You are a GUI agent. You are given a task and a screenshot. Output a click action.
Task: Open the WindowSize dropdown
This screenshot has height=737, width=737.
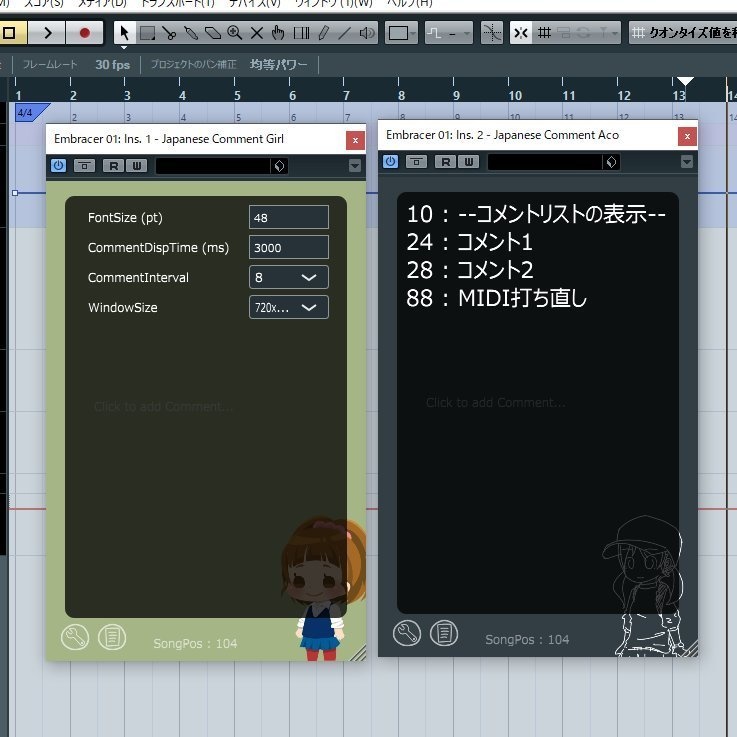pyautogui.click(x=289, y=307)
